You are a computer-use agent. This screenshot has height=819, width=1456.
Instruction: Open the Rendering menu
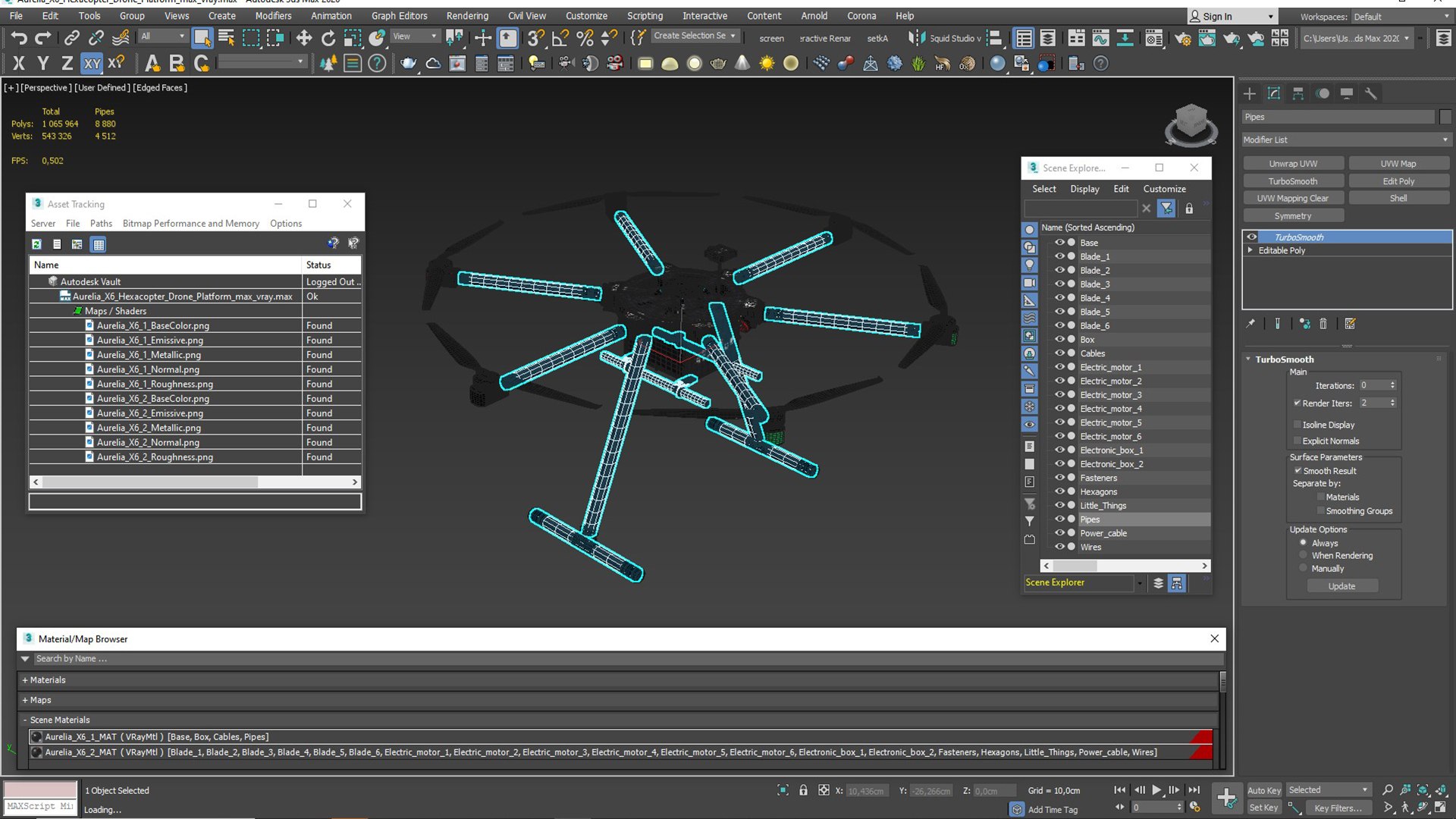[467, 16]
